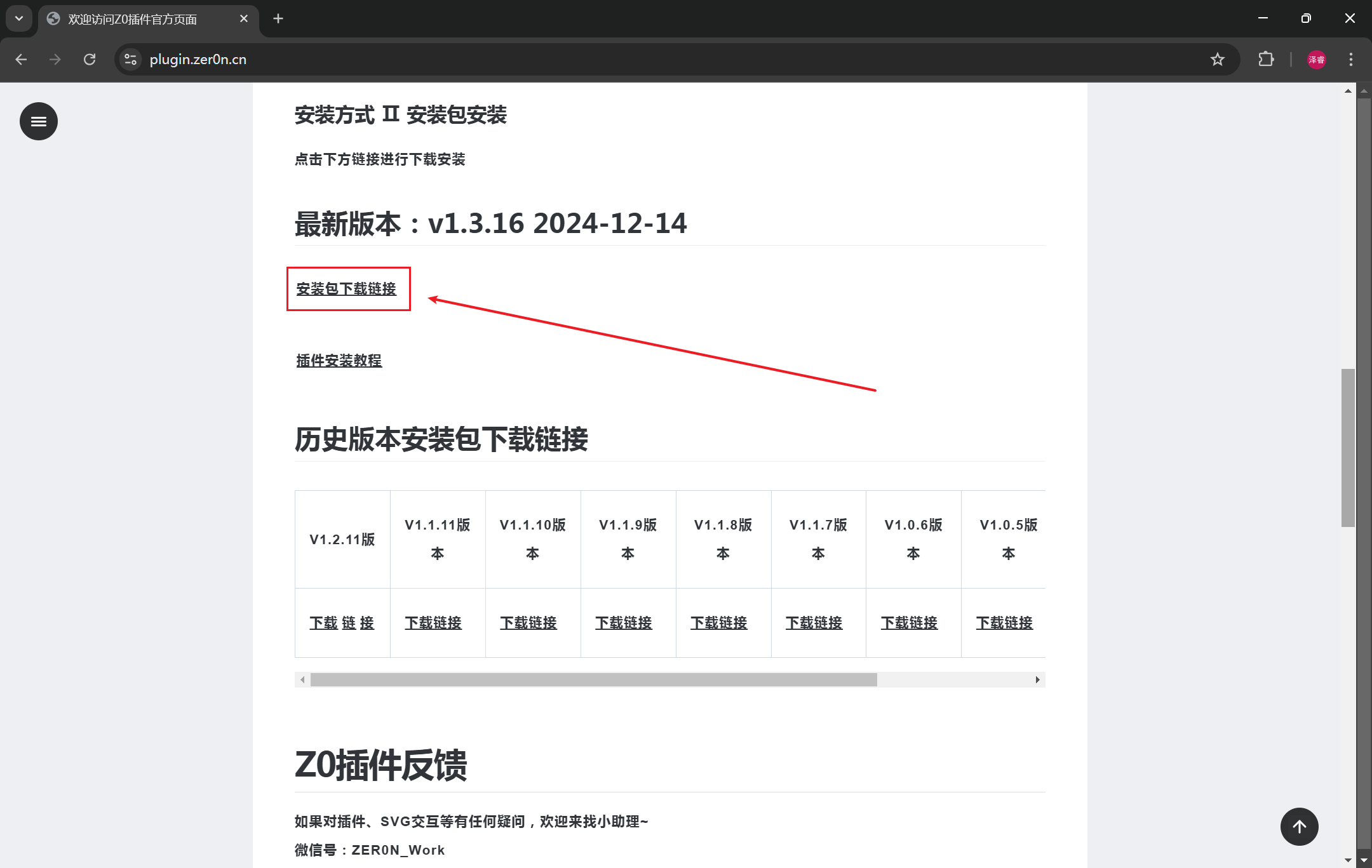Focus the address bar showing plugin.zer0n.cn

point(673,60)
